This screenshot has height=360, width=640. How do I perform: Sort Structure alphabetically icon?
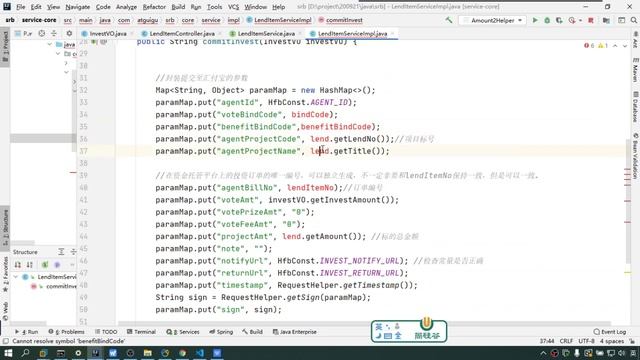(x=30, y=265)
